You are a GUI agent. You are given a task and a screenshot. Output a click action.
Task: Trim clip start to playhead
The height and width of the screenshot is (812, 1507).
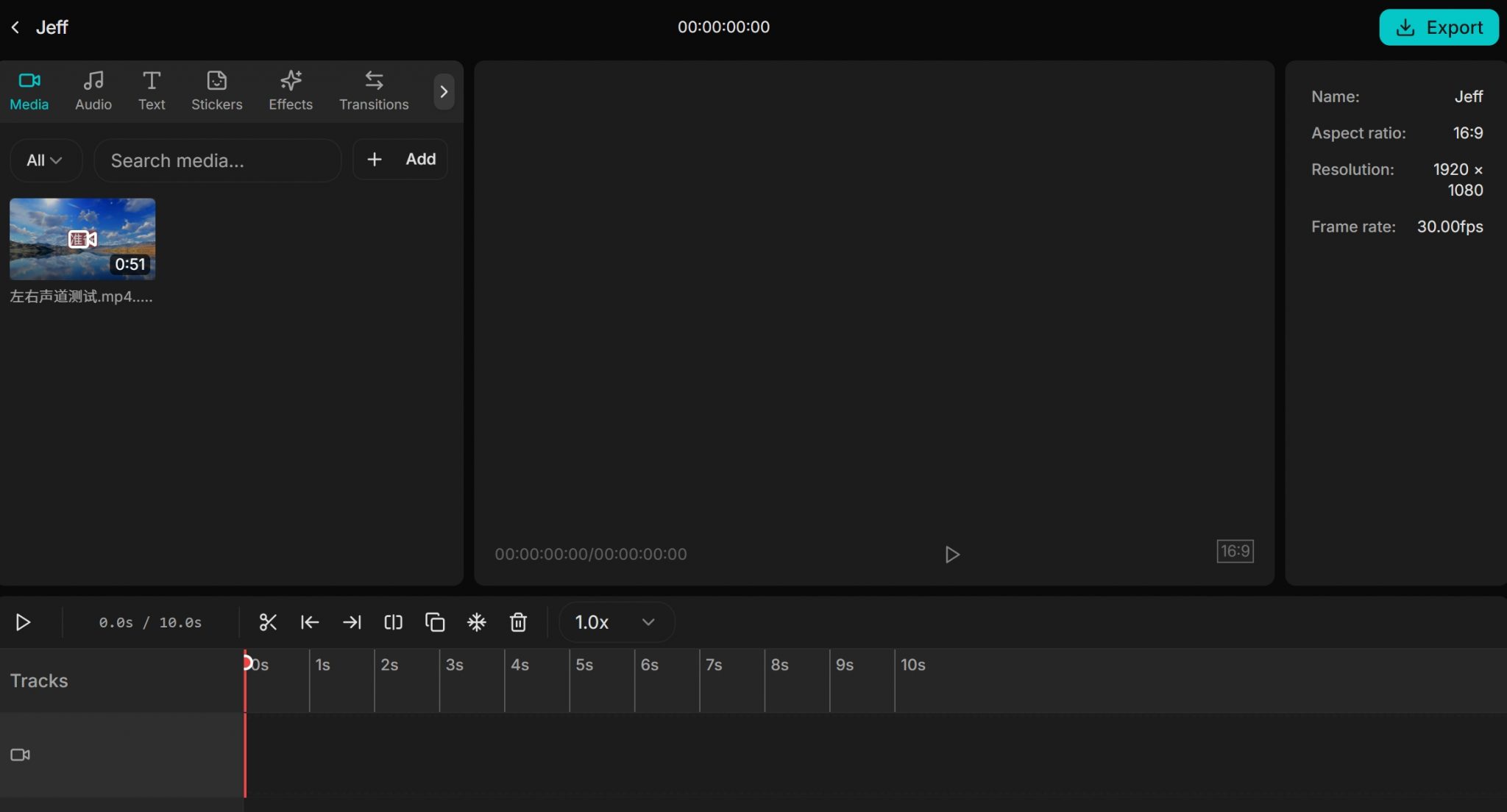click(310, 622)
